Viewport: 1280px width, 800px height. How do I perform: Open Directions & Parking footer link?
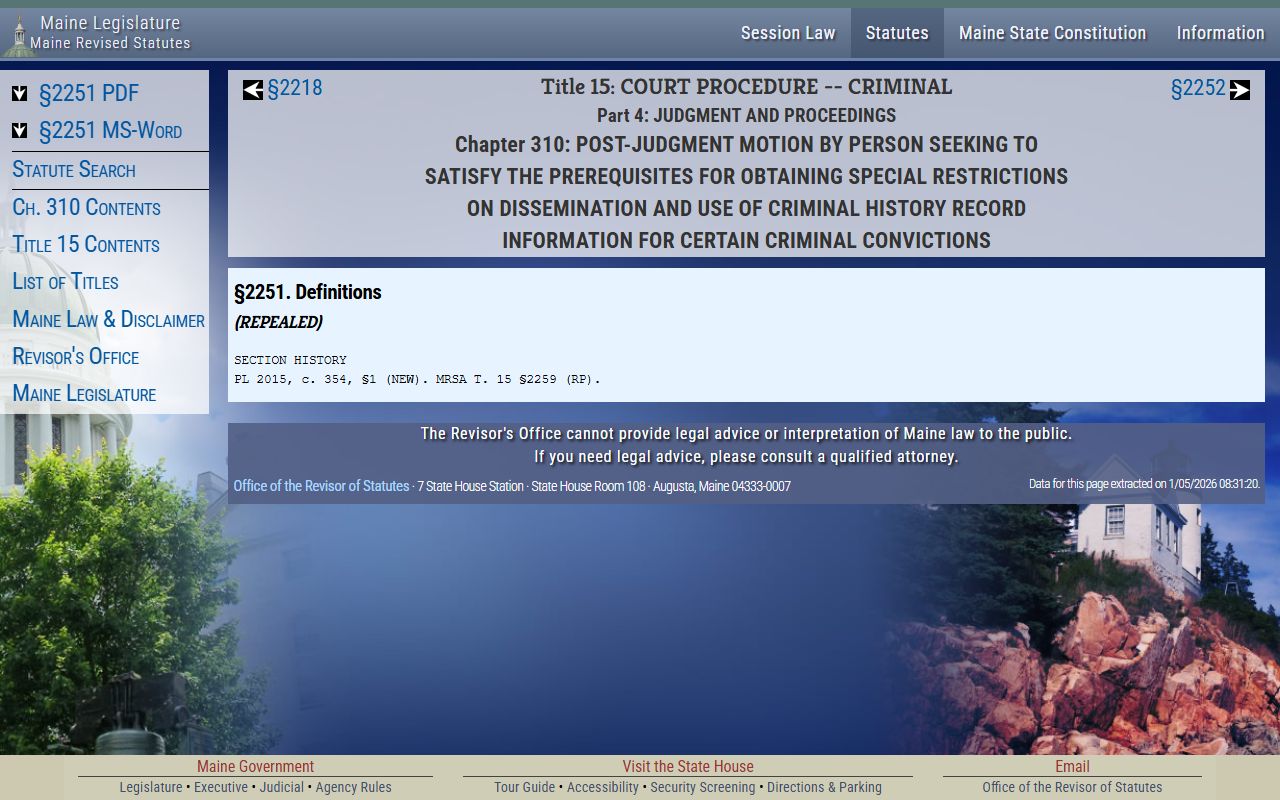(x=824, y=787)
